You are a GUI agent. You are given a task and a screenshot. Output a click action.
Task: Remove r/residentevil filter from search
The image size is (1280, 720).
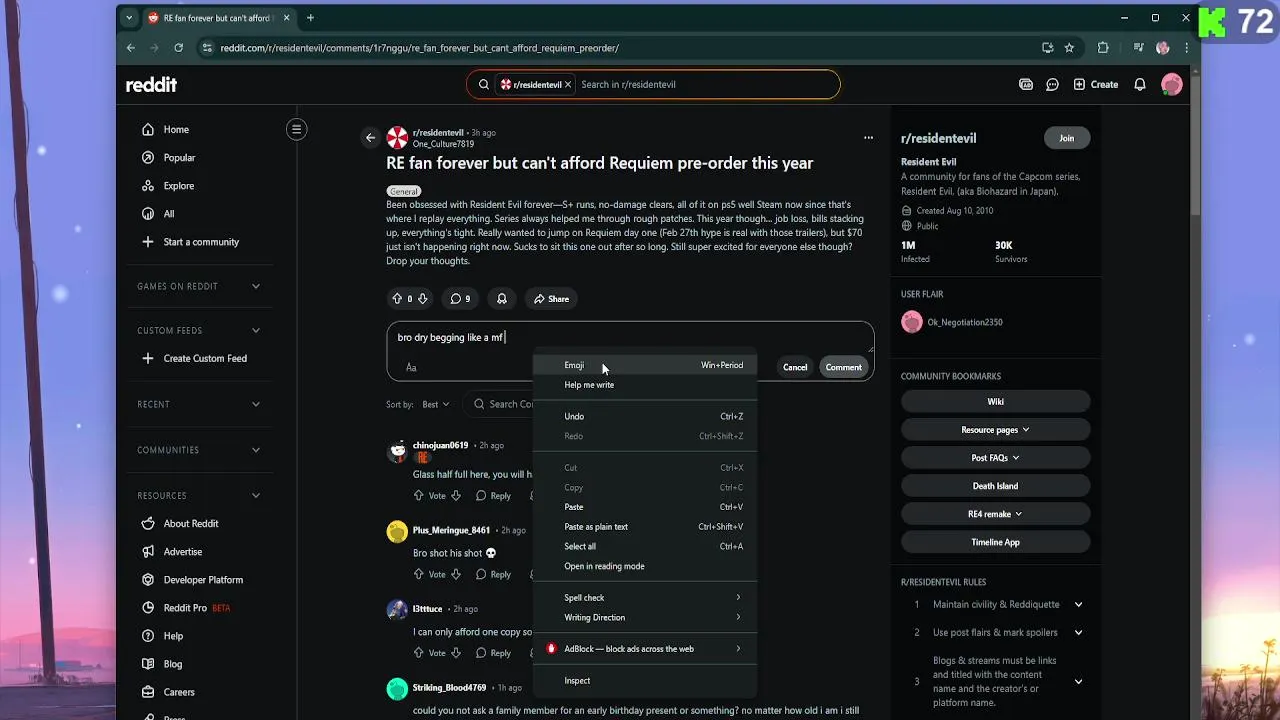(568, 85)
